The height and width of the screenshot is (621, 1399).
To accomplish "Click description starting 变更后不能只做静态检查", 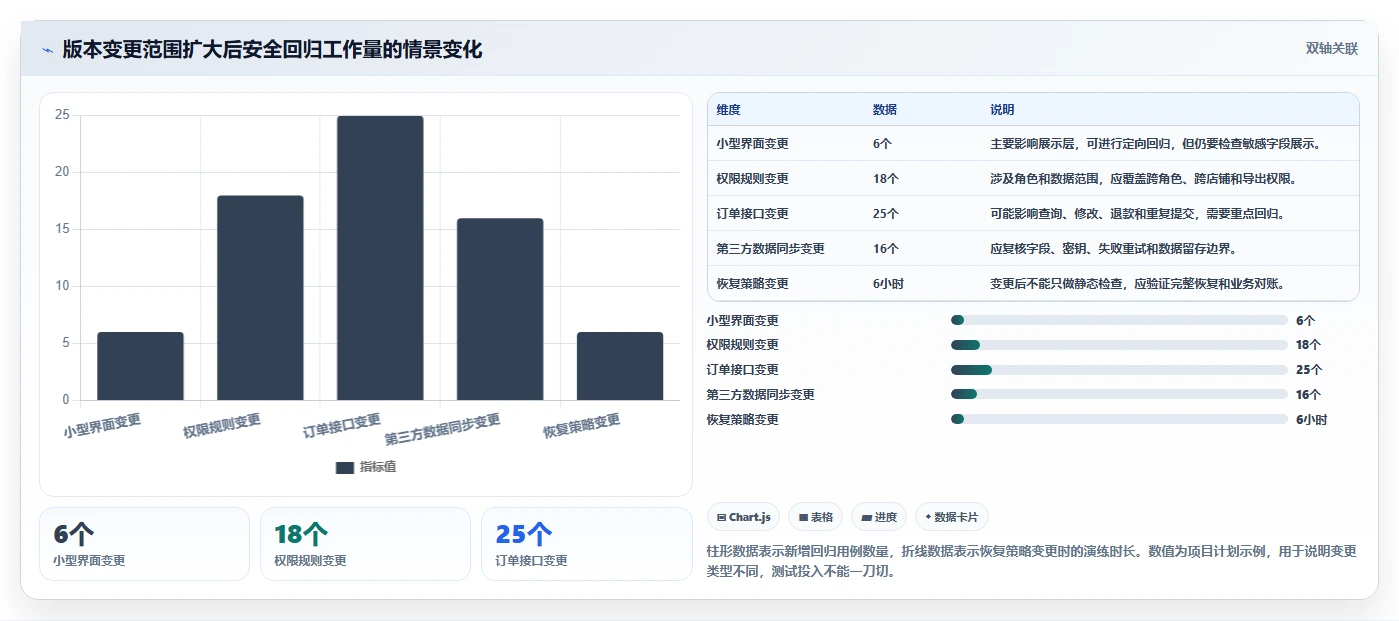I will 1137,284.
